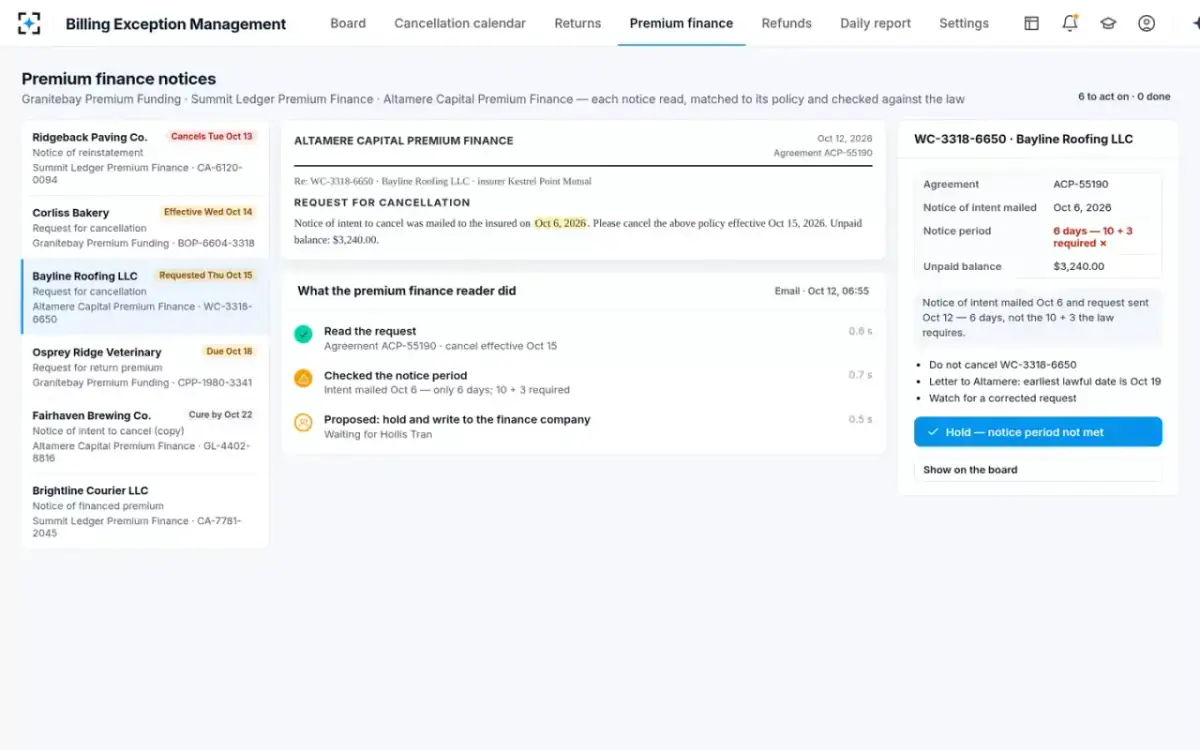Click Hold — notice period not met button
The height and width of the screenshot is (750, 1200).
1038,432
